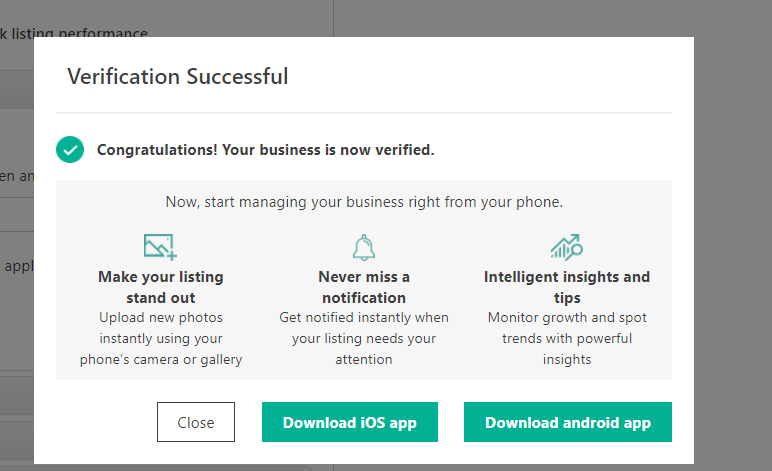Download the android app
Screen dimensions: 772x471
click(568, 422)
